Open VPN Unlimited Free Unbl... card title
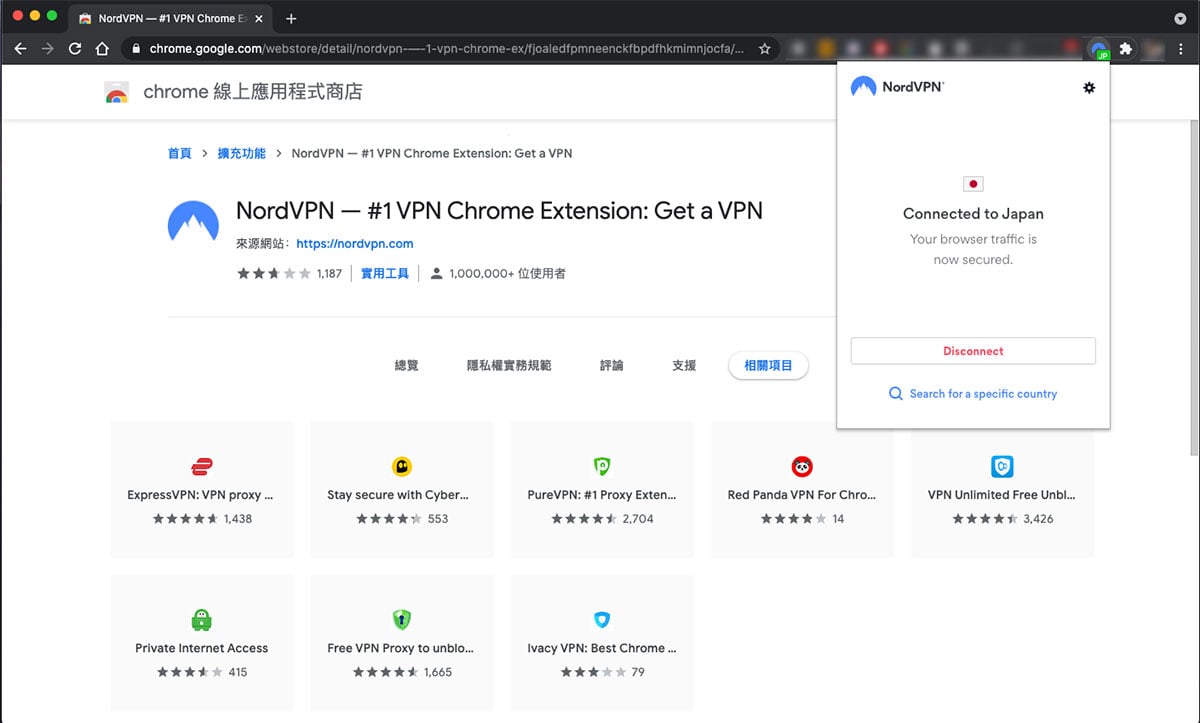Image resolution: width=1200 pixels, height=723 pixels. [x=1003, y=495]
